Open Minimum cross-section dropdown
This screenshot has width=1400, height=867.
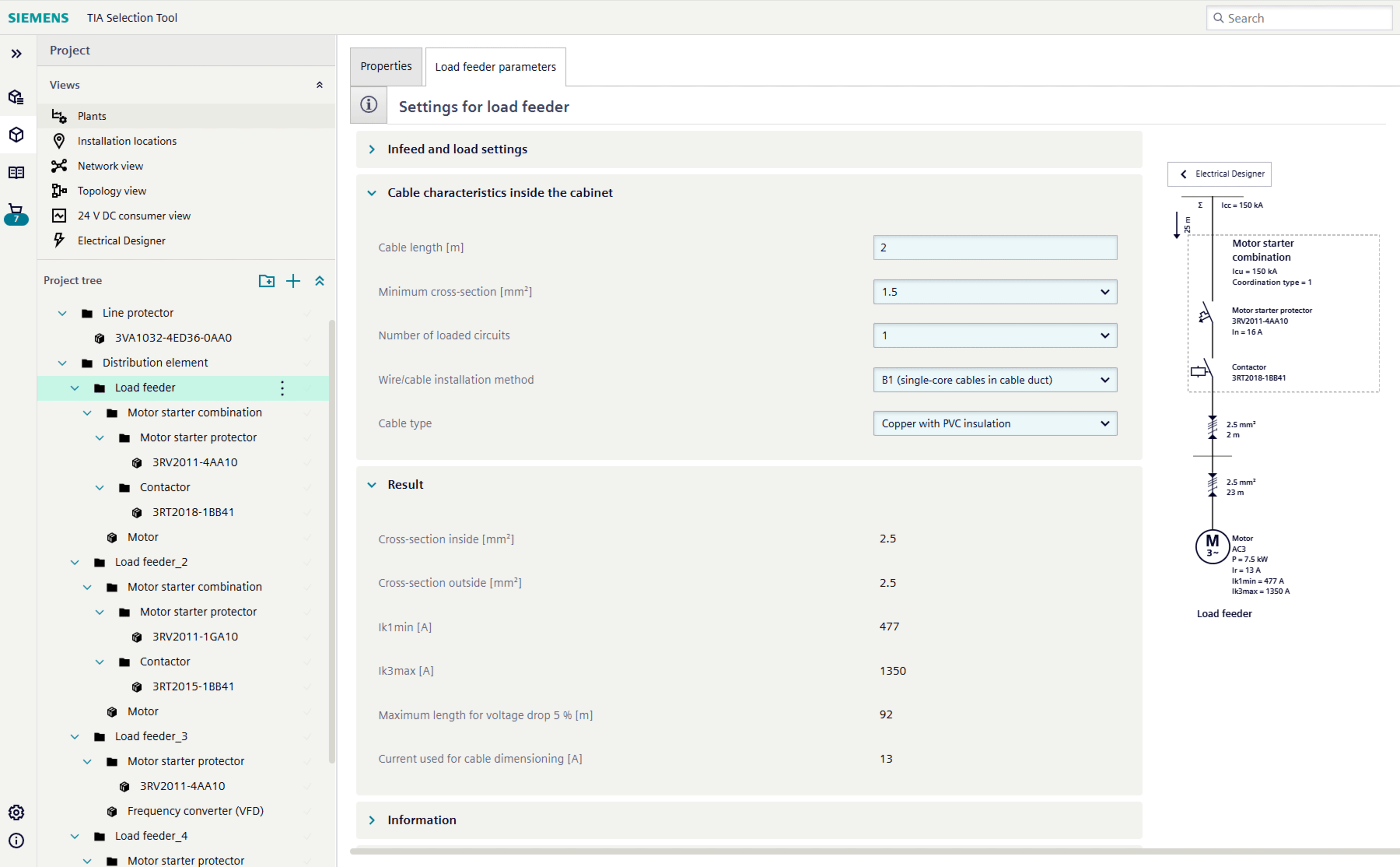click(x=995, y=292)
